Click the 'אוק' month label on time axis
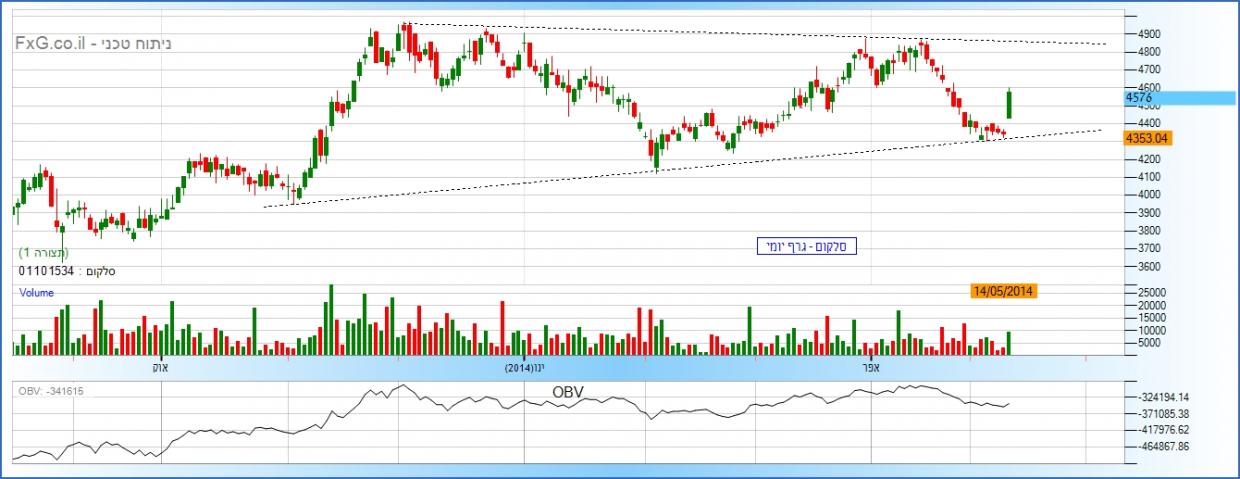Image resolution: width=1240 pixels, height=479 pixels. tap(160, 367)
